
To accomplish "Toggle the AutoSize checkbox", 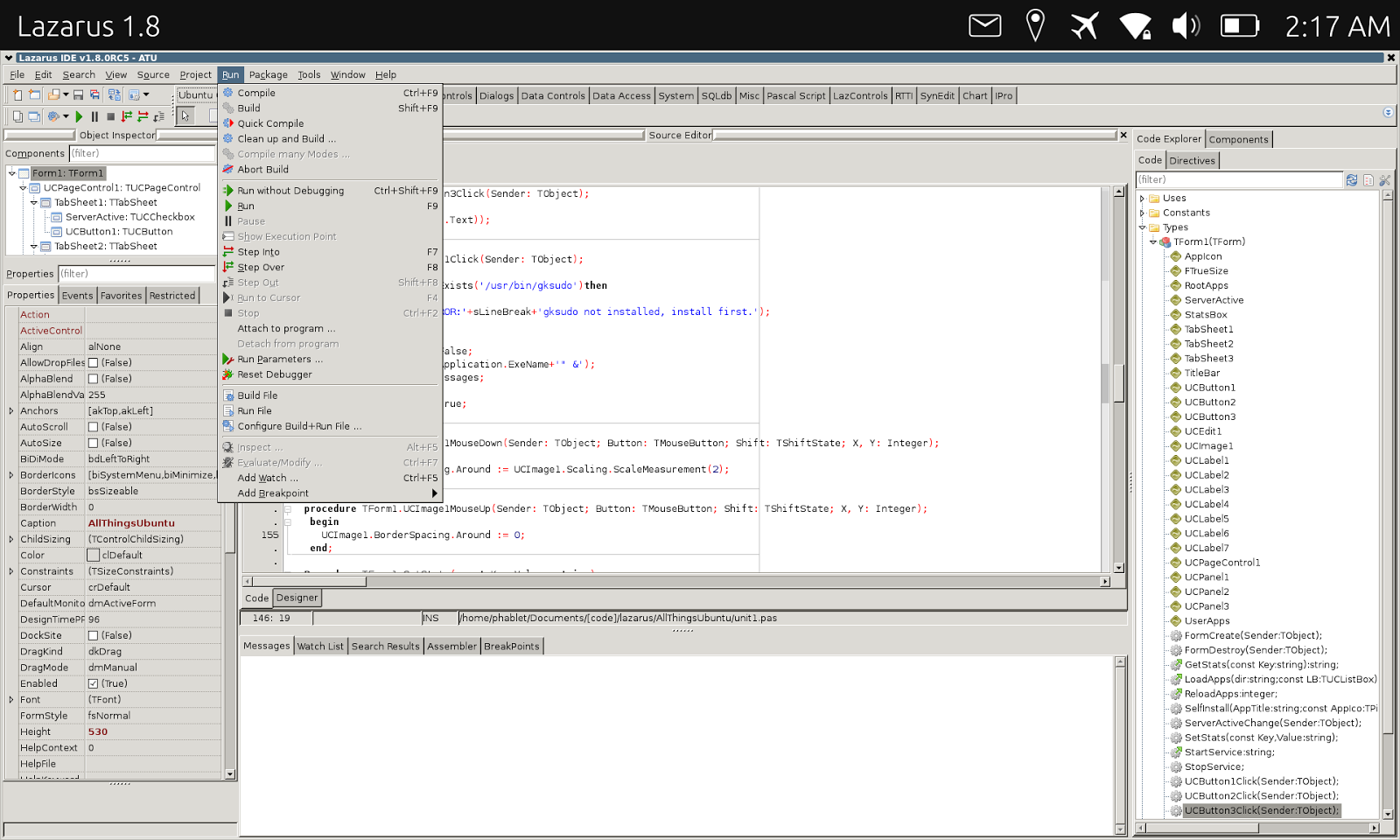I will click(x=93, y=443).
